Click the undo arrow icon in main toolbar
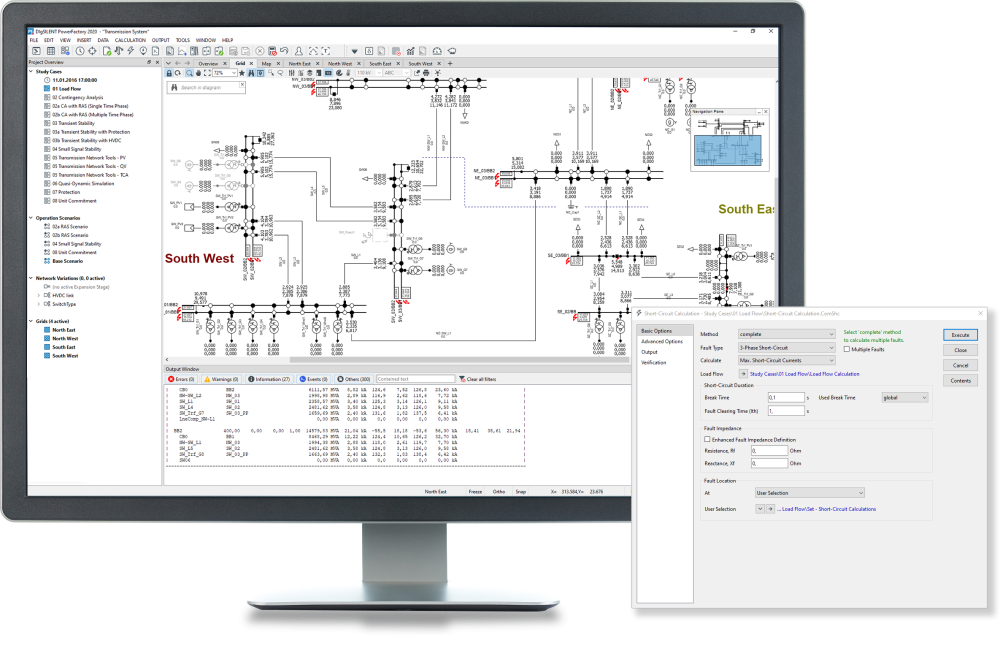Viewport: 1000px width, 667px height. 284,51
